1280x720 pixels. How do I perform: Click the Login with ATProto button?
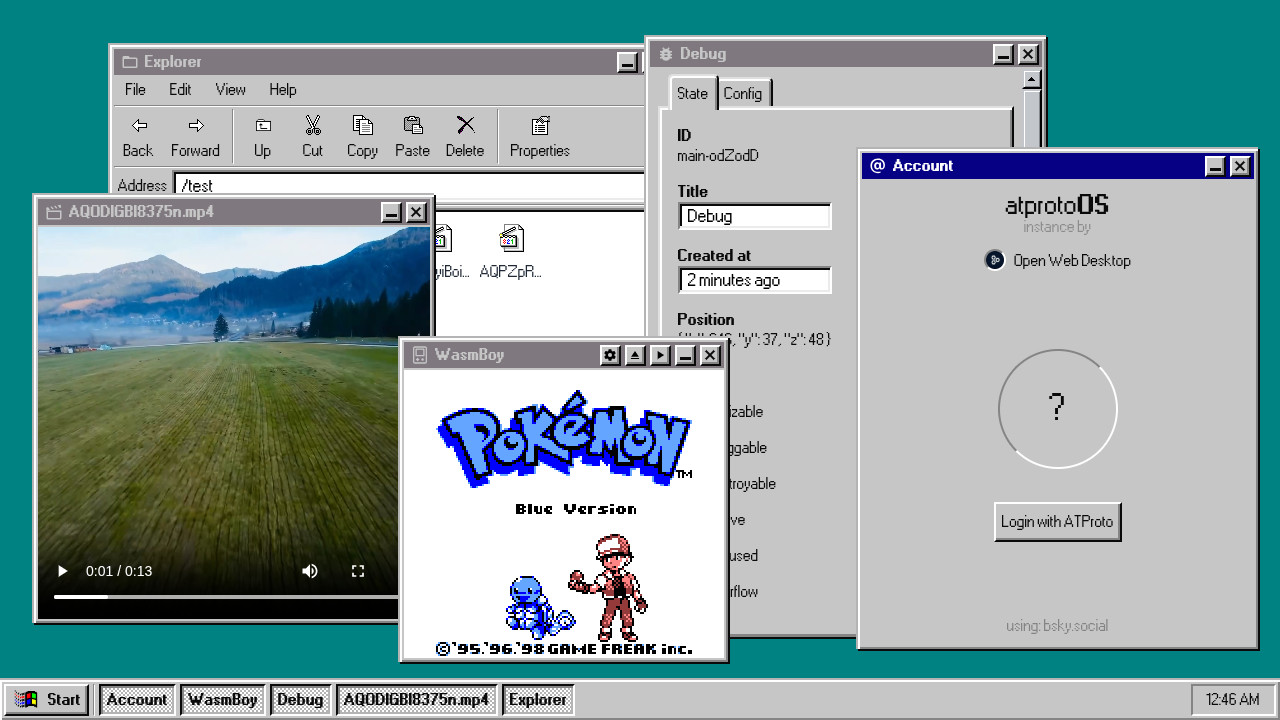1057,521
